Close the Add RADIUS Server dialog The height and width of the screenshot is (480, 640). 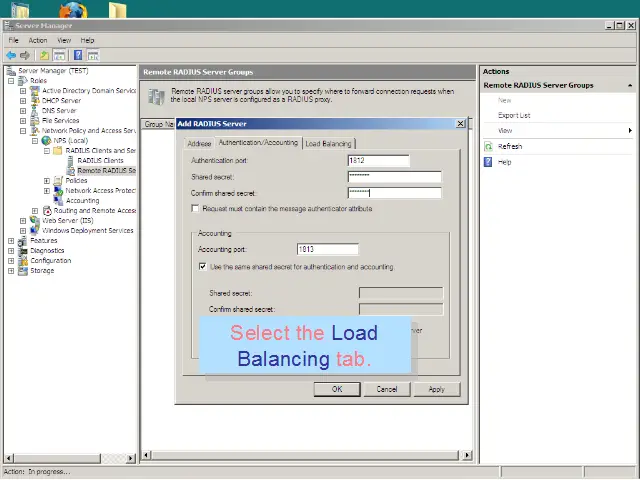[460, 124]
